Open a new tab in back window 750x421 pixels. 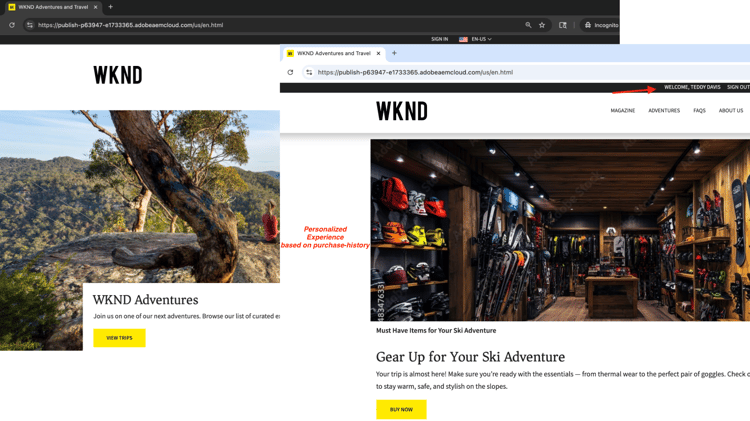click(x=110, y=7)
